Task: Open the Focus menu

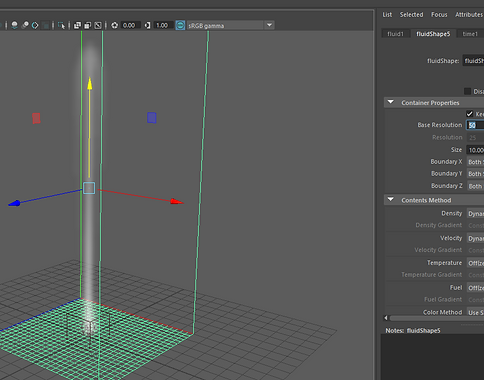Action: click(x=439, y=15)
